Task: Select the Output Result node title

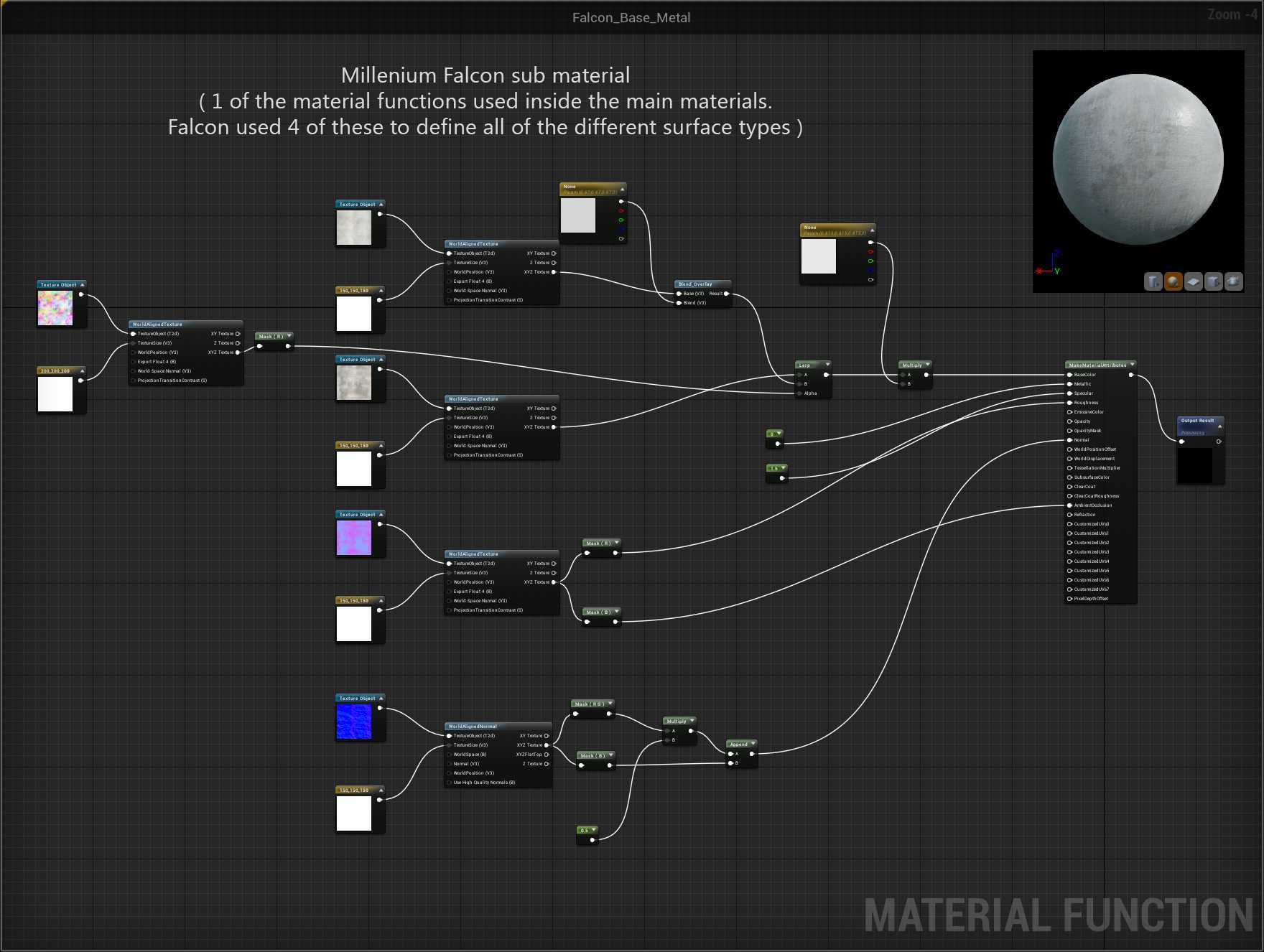Action: click(1197, 421)
